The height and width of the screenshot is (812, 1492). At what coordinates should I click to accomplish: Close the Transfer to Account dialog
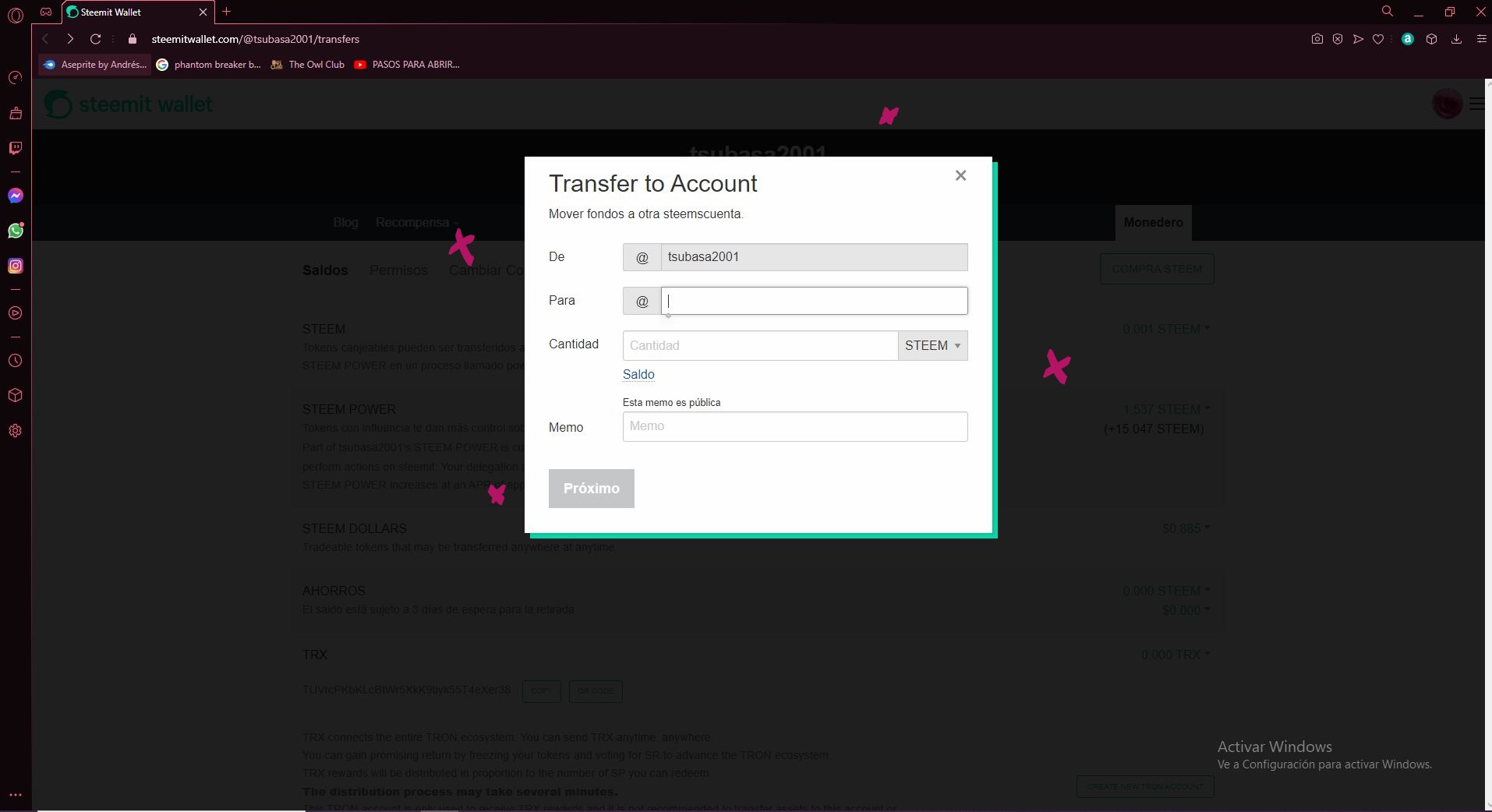coord(960,176)
